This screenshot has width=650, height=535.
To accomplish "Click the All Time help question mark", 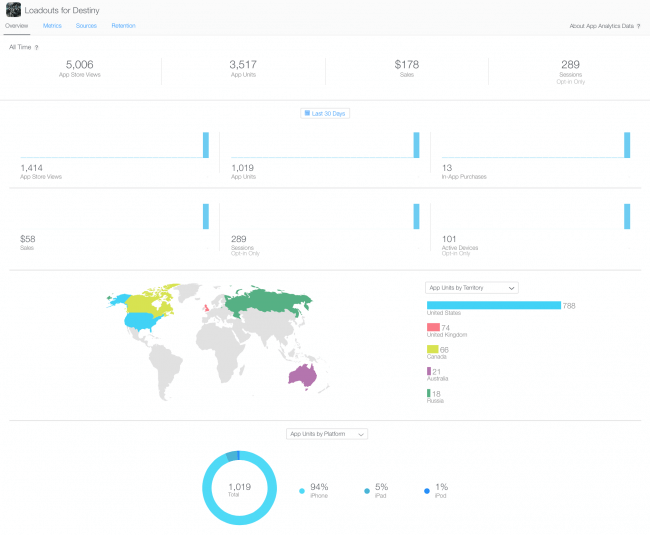I will point(36,48).
